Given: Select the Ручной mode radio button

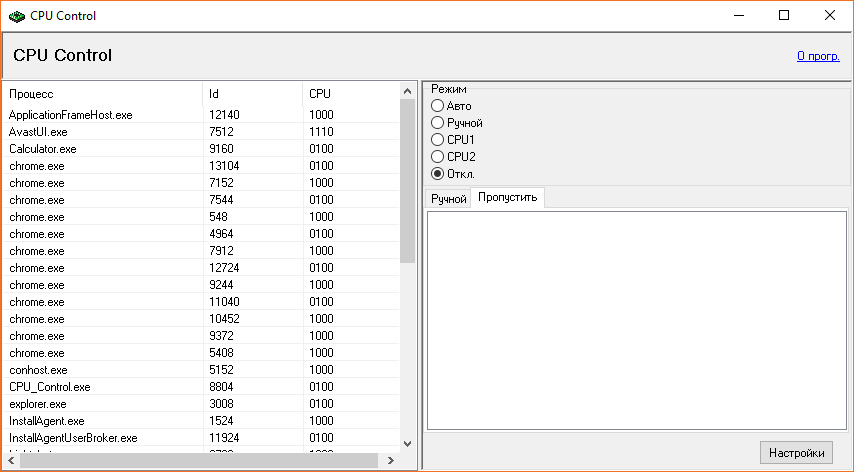Looking at the screenshot, I should click(x=437, y=123).
